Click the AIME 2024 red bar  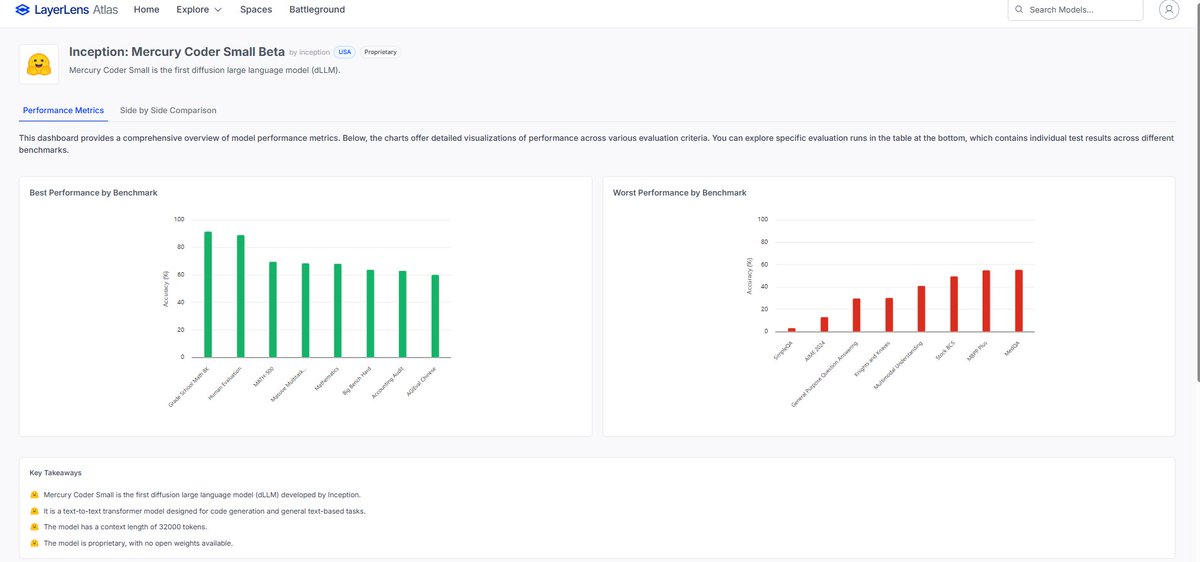point(824,324)
